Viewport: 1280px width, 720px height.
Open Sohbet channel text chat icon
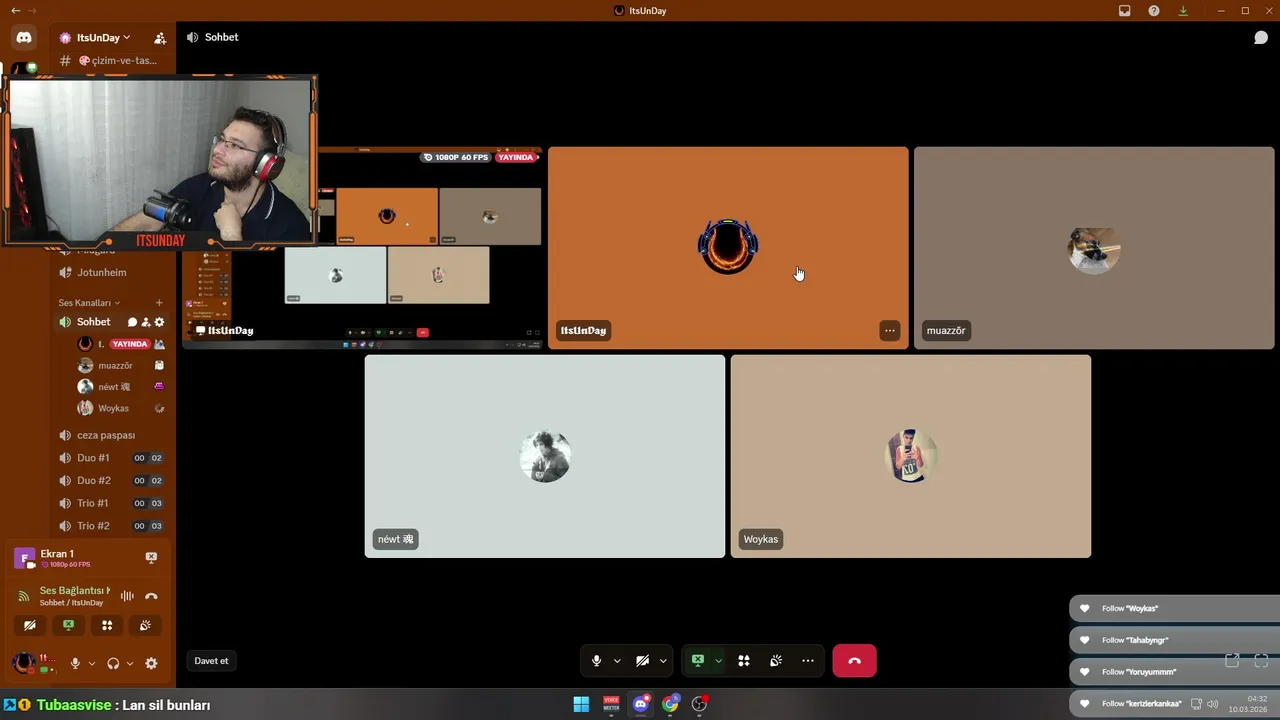(x=132, y=322)
